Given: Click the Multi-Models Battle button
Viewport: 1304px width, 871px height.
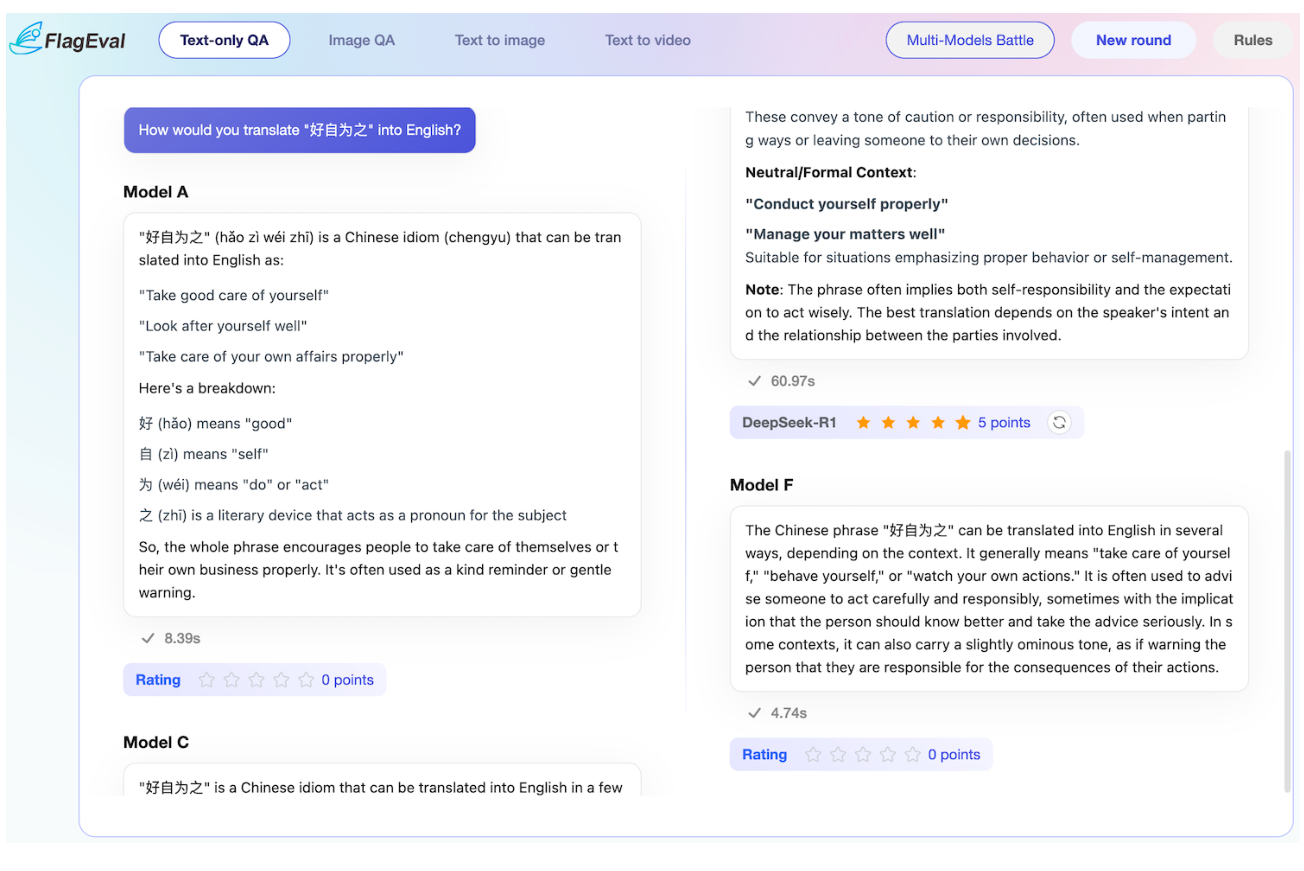Looking at the screenshot, I should click(969, 41).
